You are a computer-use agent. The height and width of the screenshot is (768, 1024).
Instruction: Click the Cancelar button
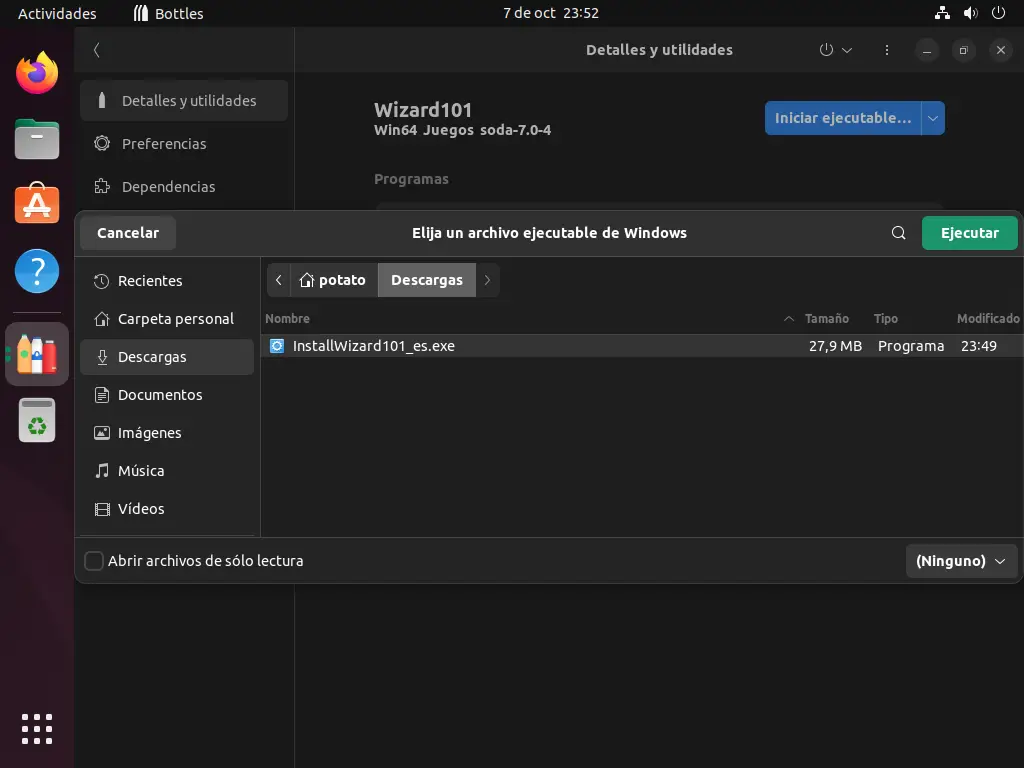point(128,232)
